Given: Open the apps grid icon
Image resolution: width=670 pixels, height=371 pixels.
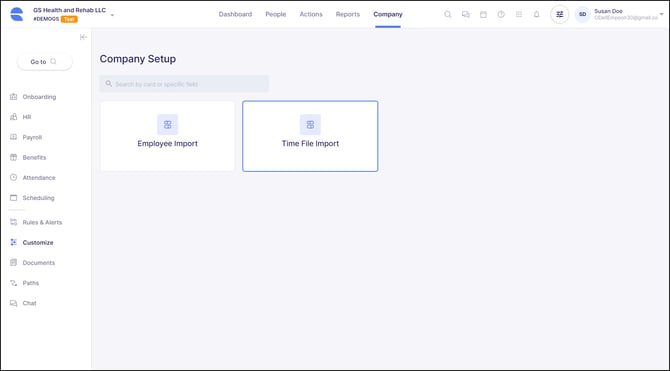Looking at the screenshot, I should pyautogui.click(x=519, y=14).
